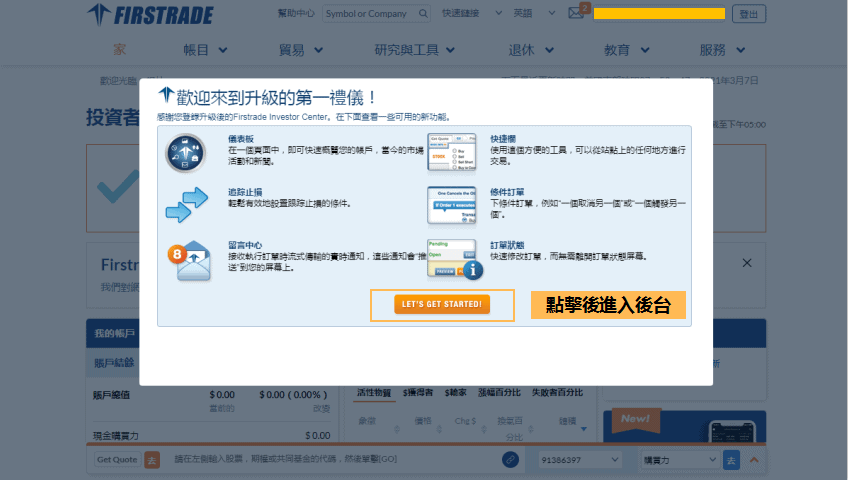Image resolution: width=848 pixels, height=480 pixels.
Task: Expand the 研究與工具 research menu
Action: click(415, 50)
